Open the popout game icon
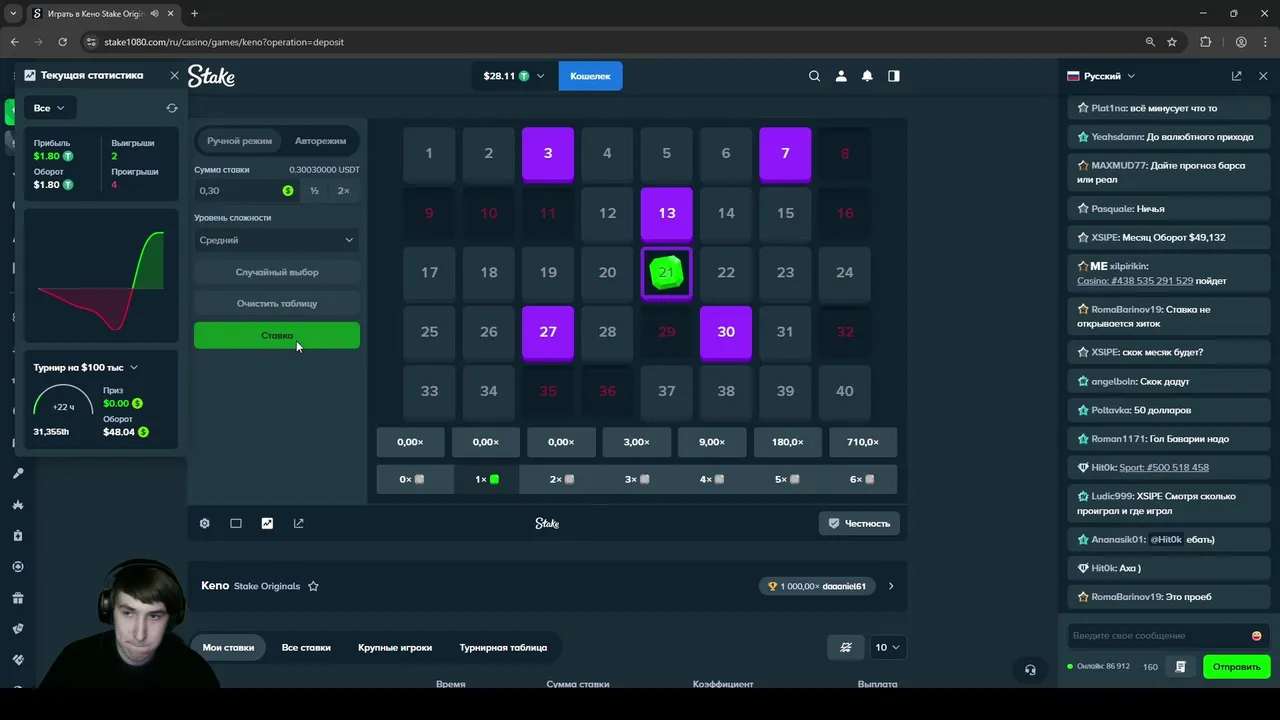 coord(298,523)
